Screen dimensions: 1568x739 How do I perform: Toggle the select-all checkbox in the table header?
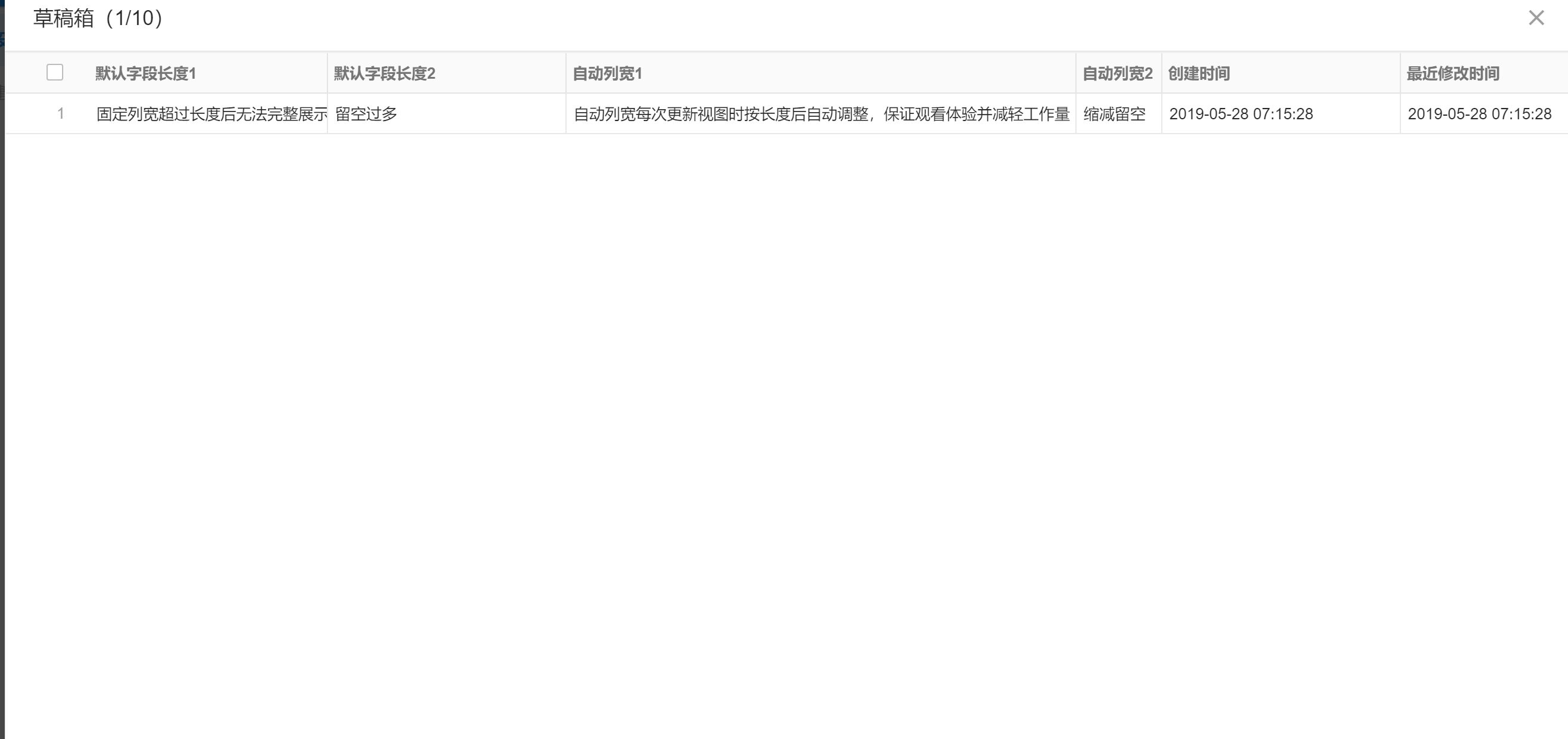[54, 72]
